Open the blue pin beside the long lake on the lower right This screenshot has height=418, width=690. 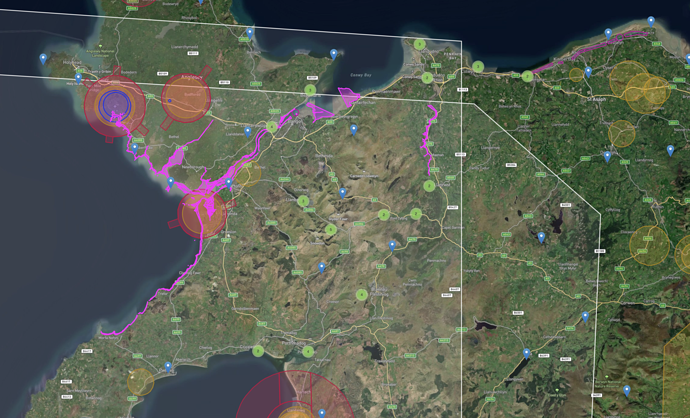click(x=526, y=353)
